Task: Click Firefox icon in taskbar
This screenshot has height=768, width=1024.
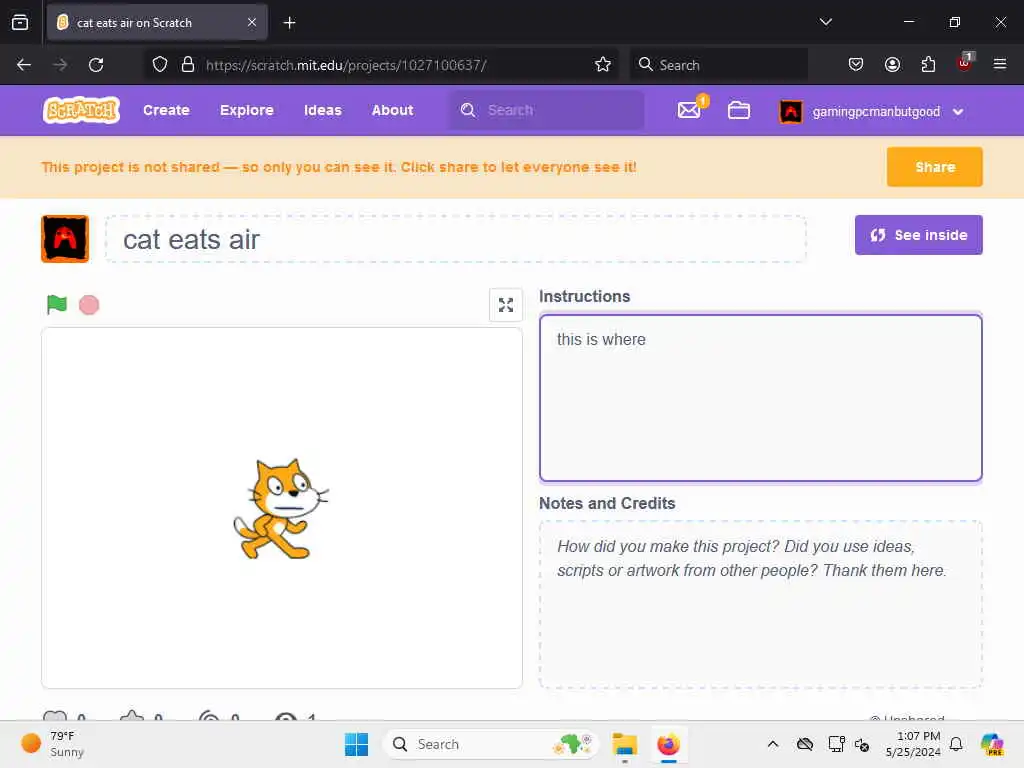Action: tap(668, 744)
